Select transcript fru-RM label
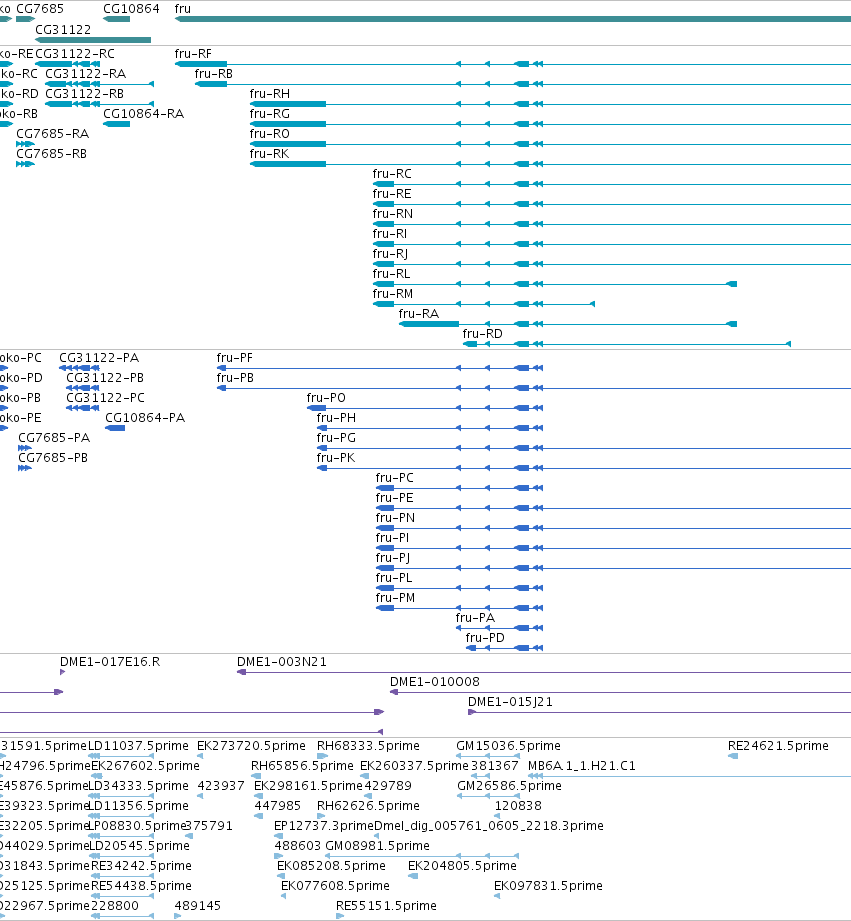 click(392, 293)
